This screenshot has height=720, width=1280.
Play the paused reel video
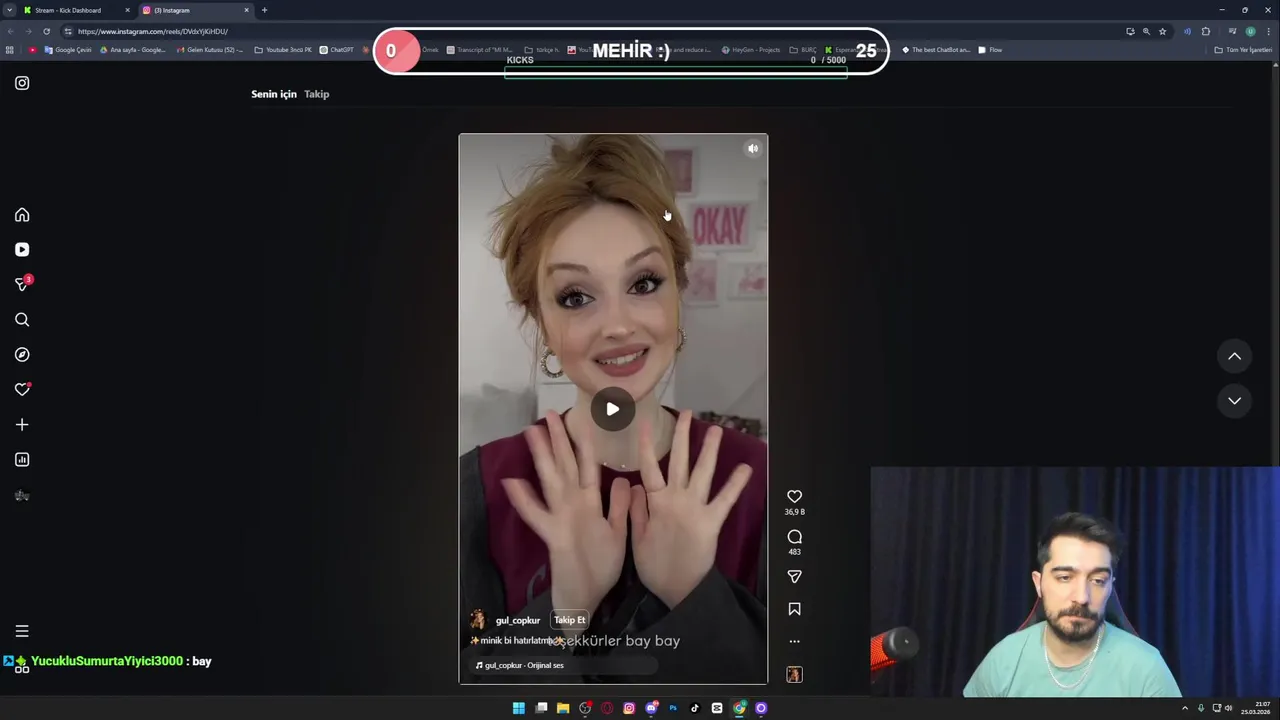[612, 409]
